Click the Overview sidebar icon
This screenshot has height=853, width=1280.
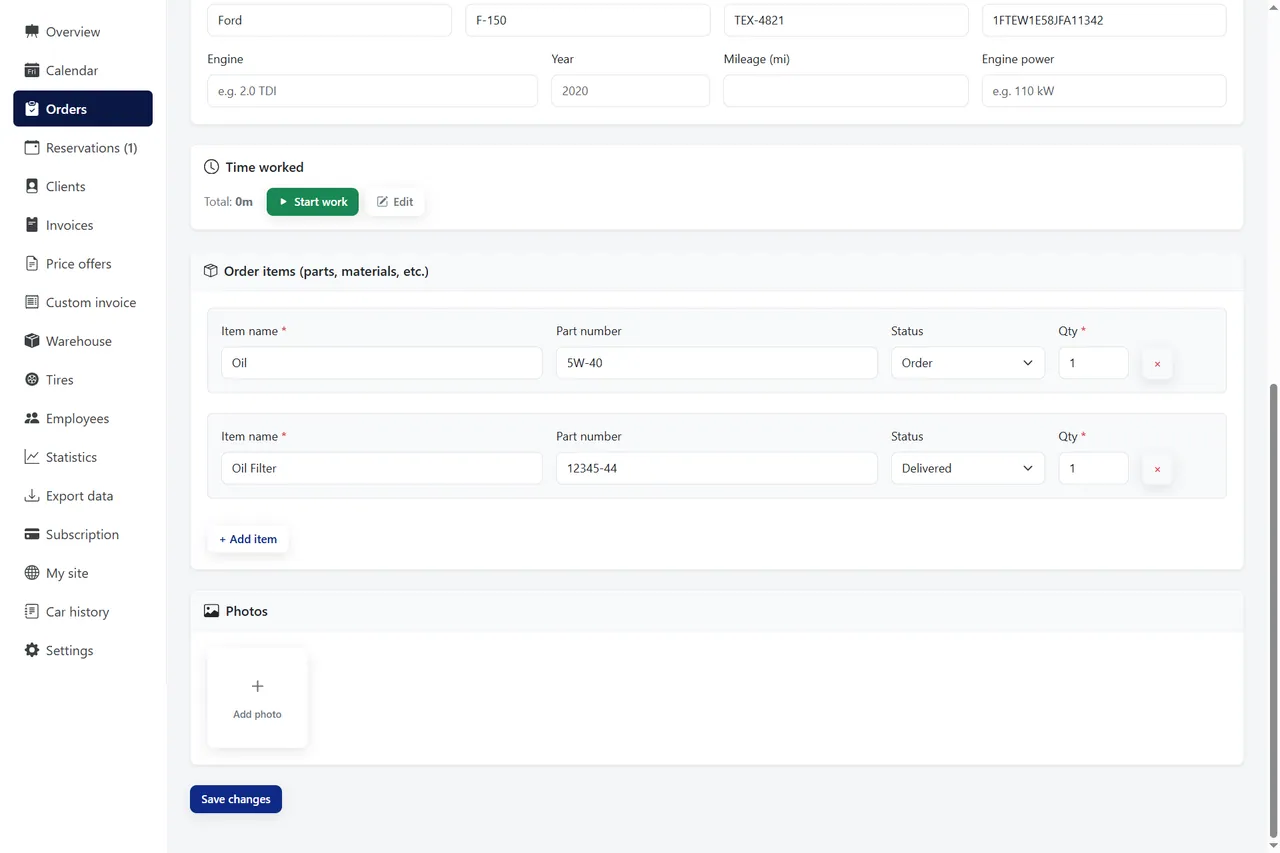click(x=32, y=32)
